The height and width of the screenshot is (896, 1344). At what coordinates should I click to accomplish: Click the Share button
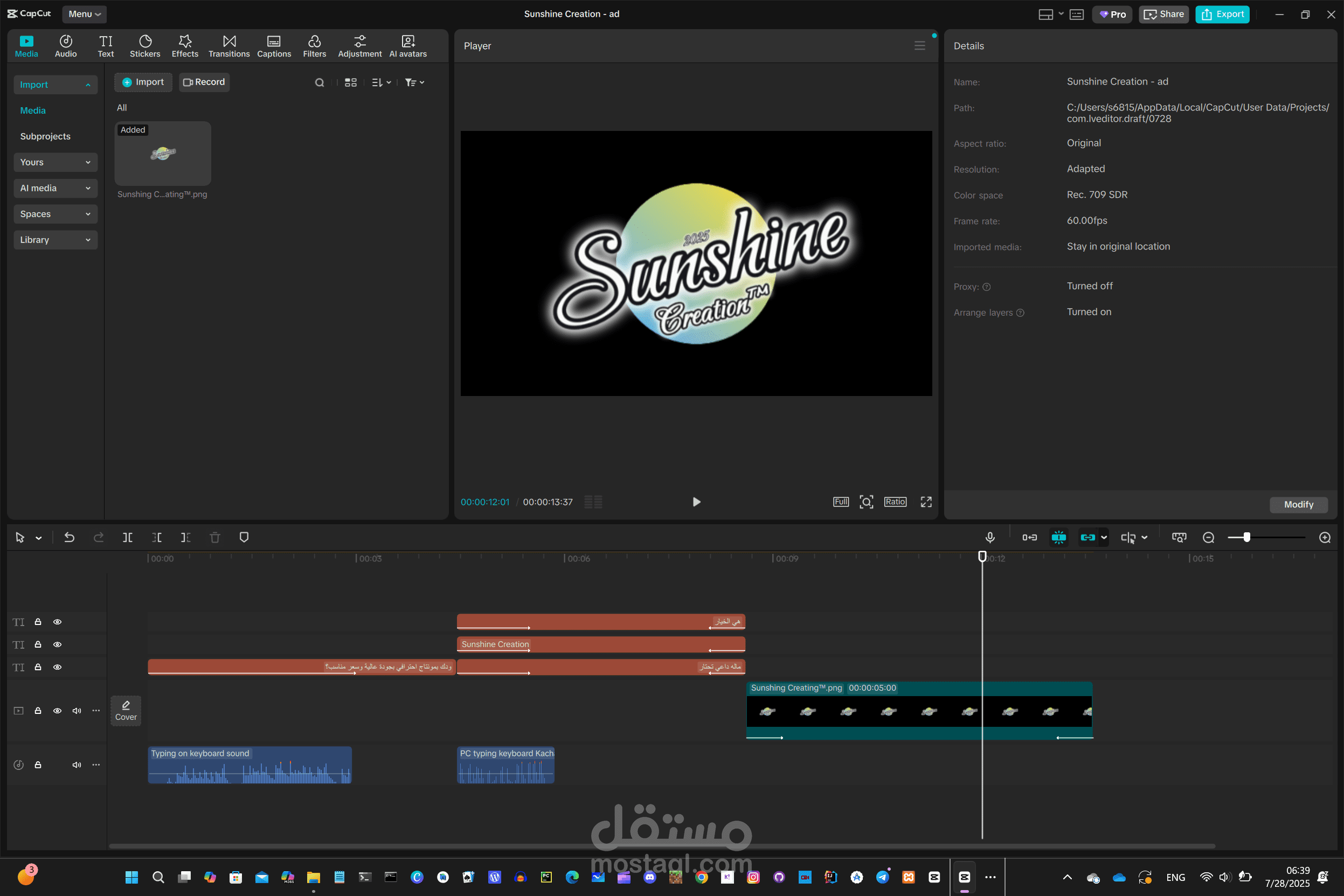[x=1163, y=13]
